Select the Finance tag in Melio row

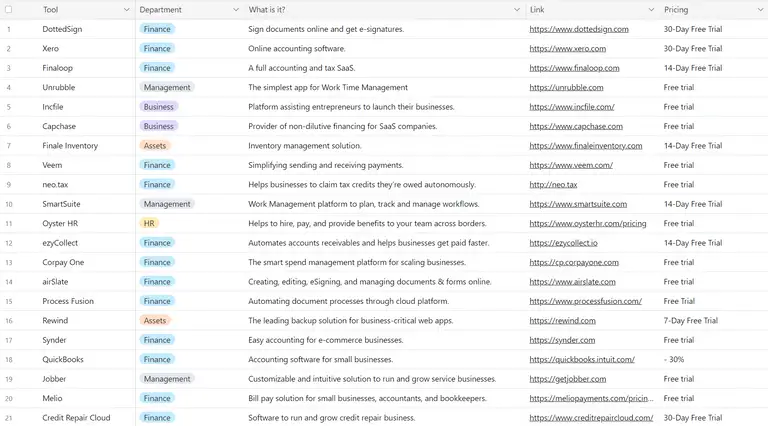pyautogui.click(x=157, y=399)
